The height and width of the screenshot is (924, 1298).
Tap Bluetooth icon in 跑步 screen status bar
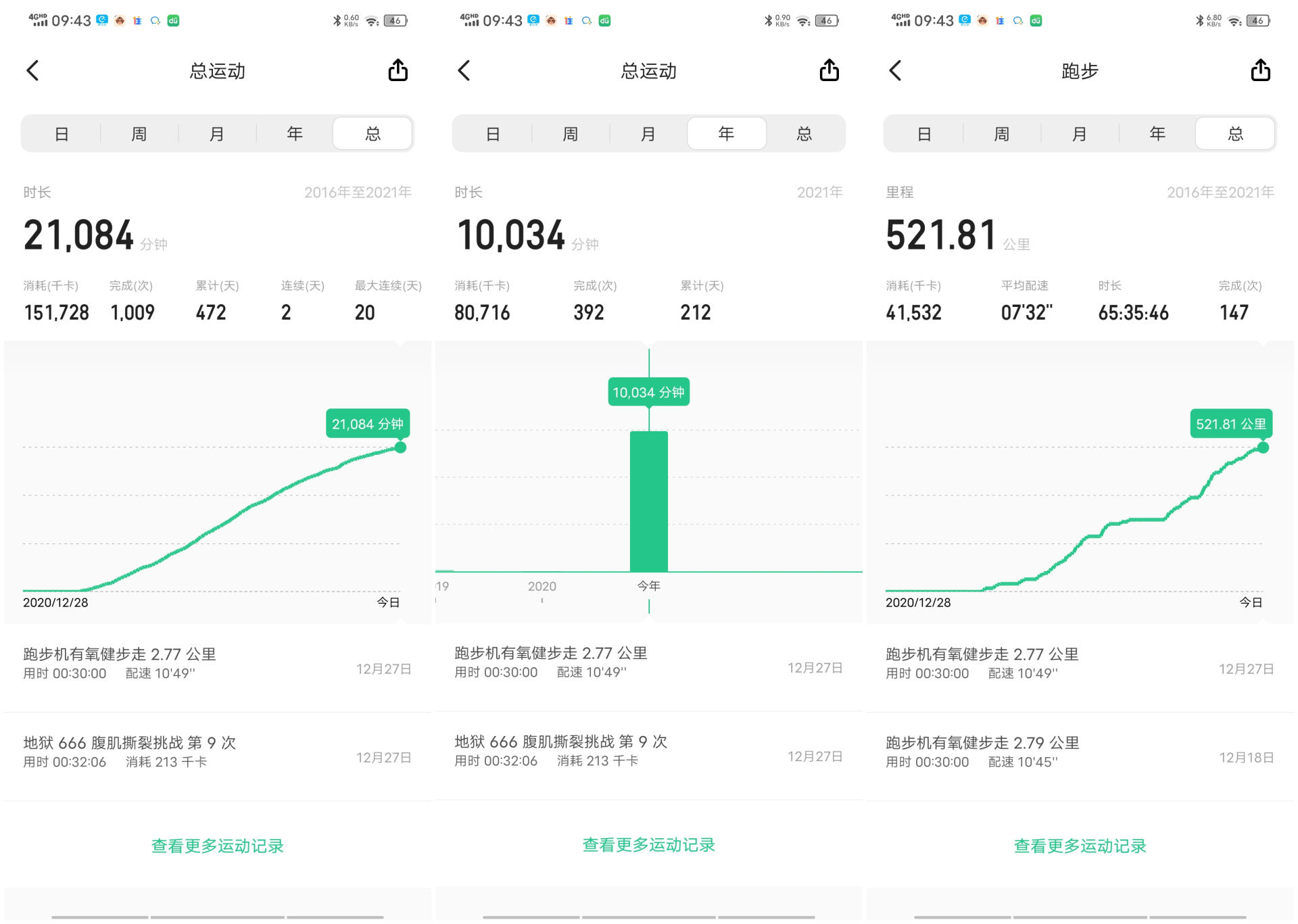pyautogui.click(x=1199, y=21)
